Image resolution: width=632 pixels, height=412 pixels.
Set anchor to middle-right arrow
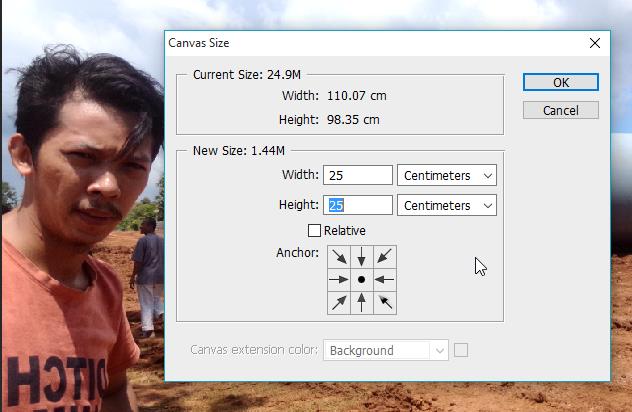pos(385,279)
